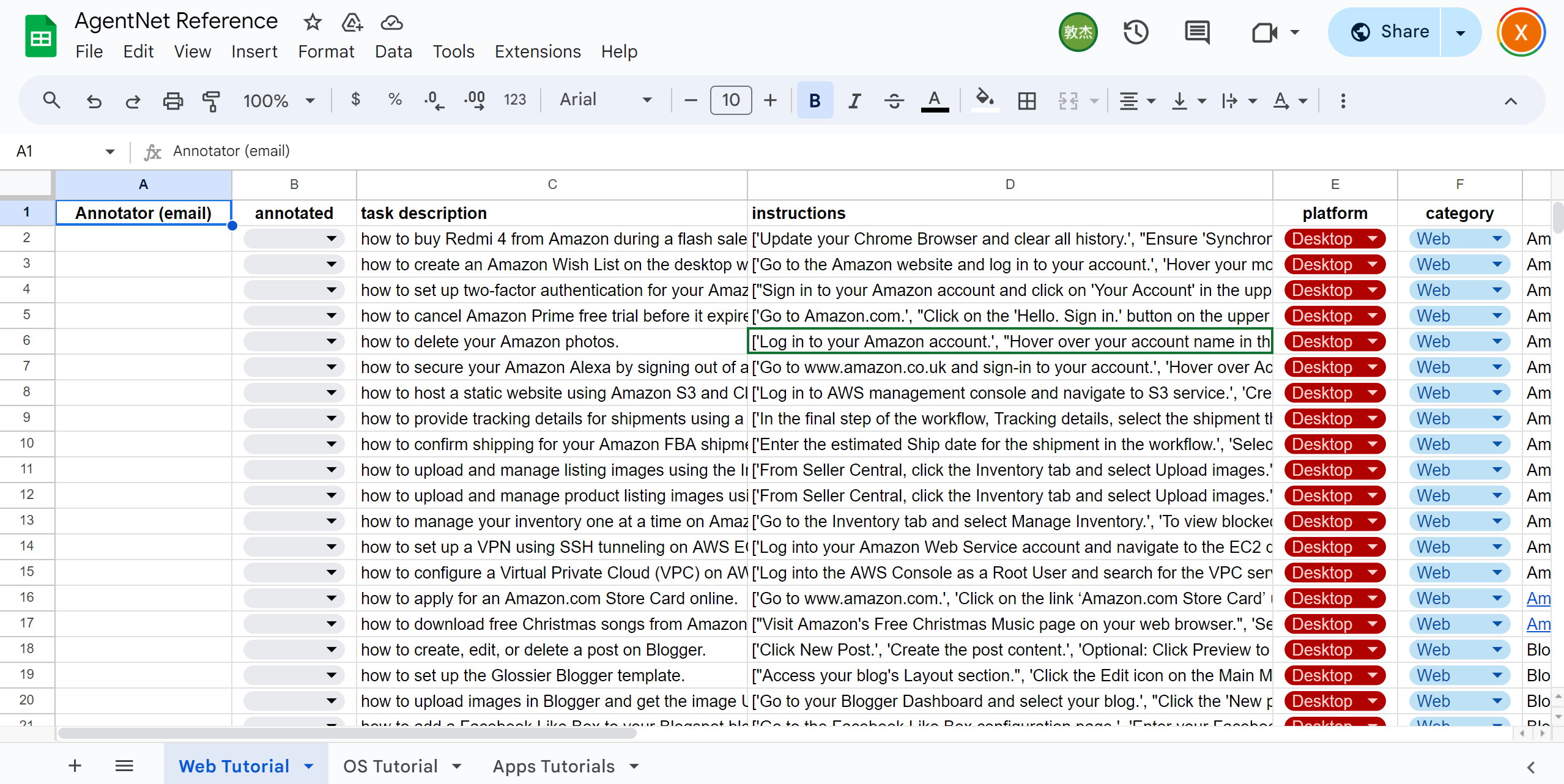Show side panel arrow at bottom right

[x=1531, y=767]
